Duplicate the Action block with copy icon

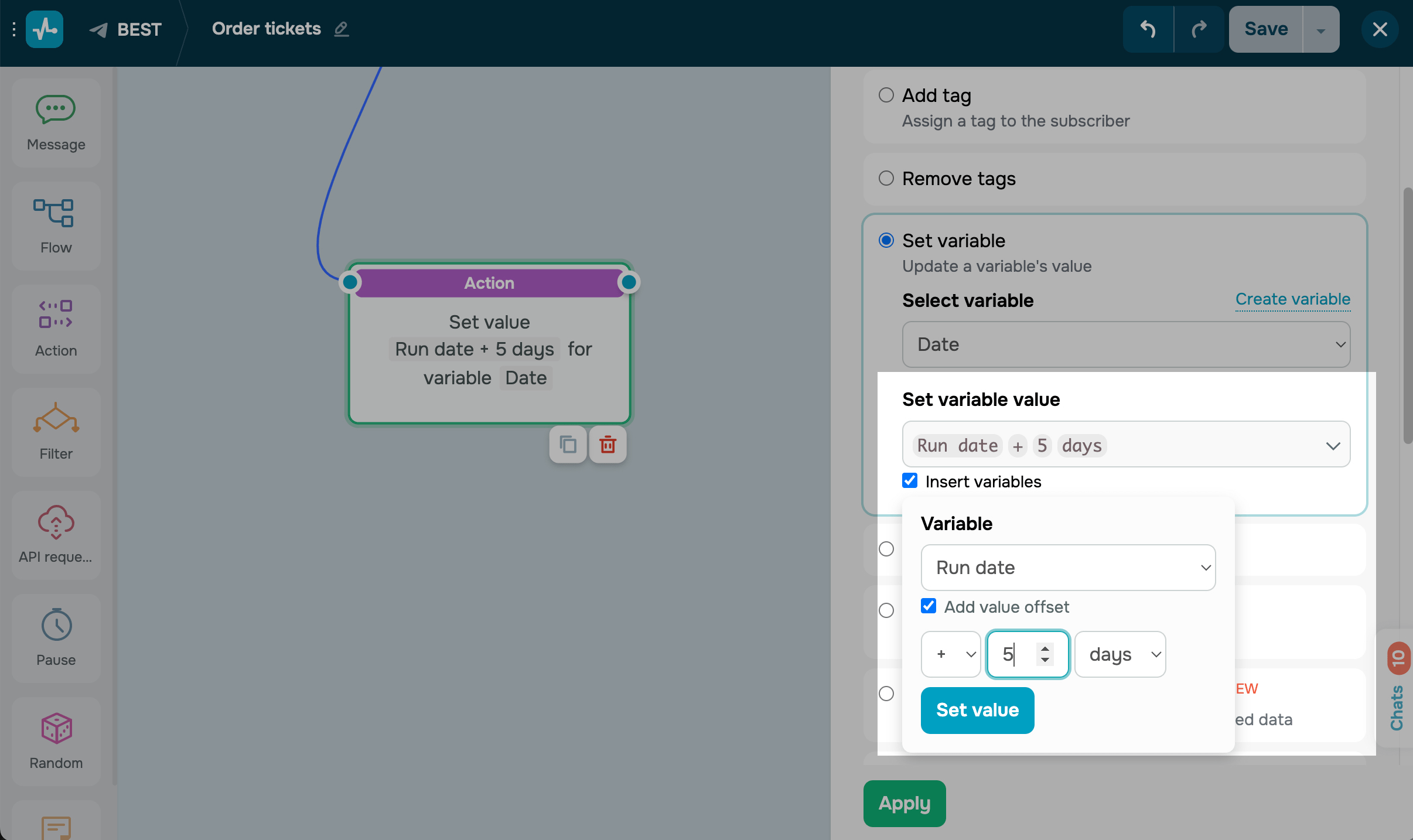[x=568, y=445]
